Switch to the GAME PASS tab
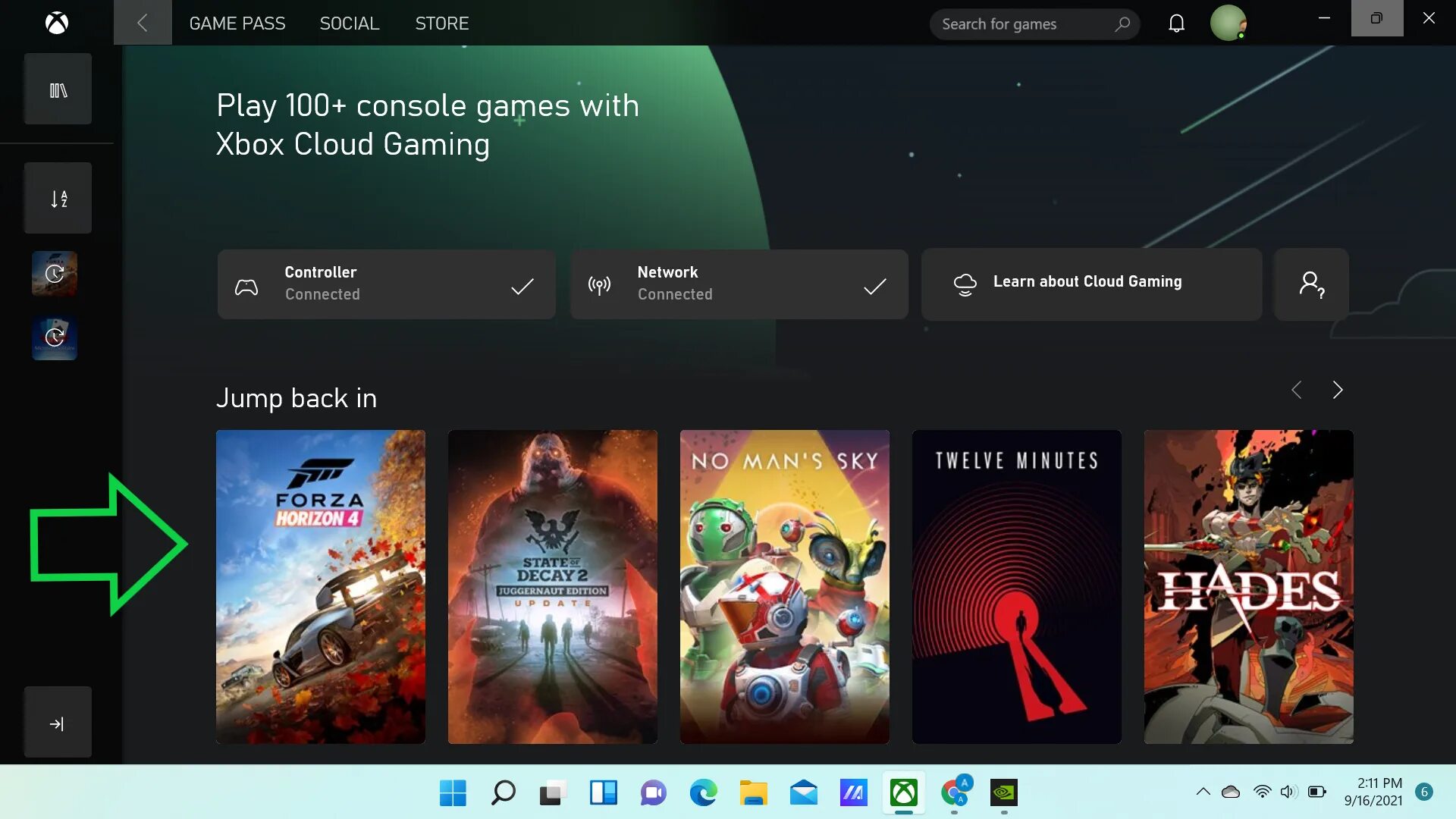The image size is (1456, 819). click(x=237, y=24)
